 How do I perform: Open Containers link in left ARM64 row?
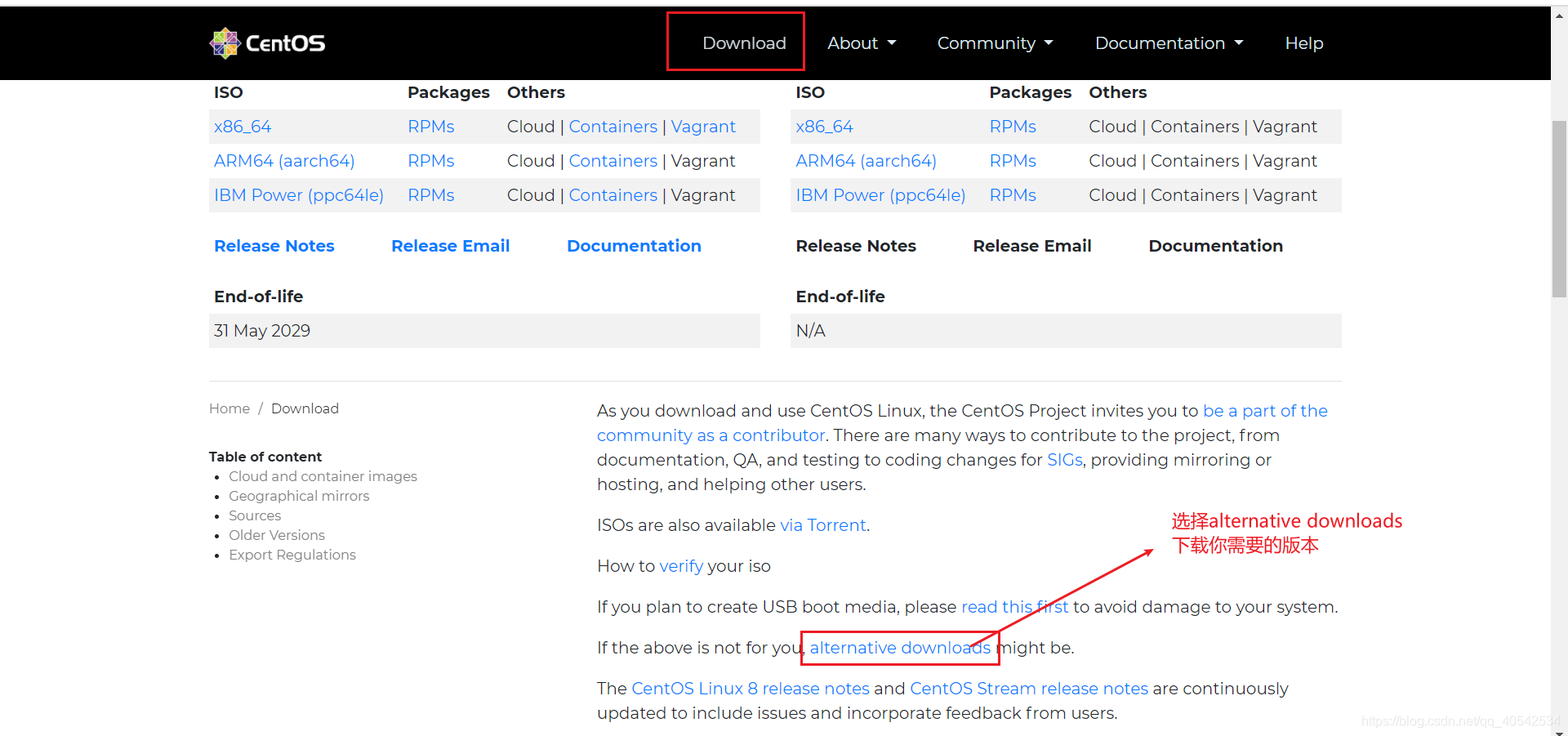(x=613, y=161)
